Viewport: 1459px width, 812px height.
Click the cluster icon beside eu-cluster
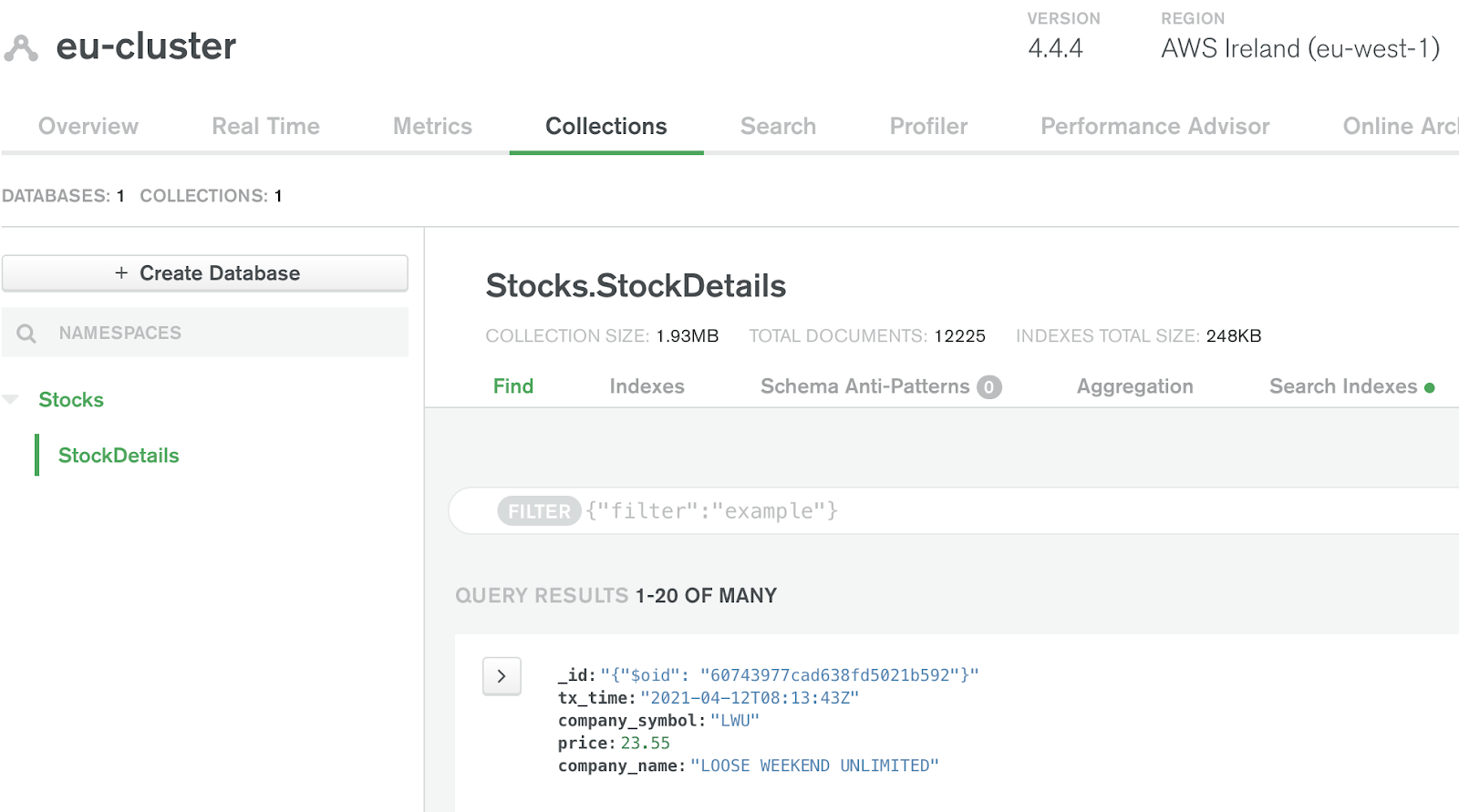coord(21,48)
